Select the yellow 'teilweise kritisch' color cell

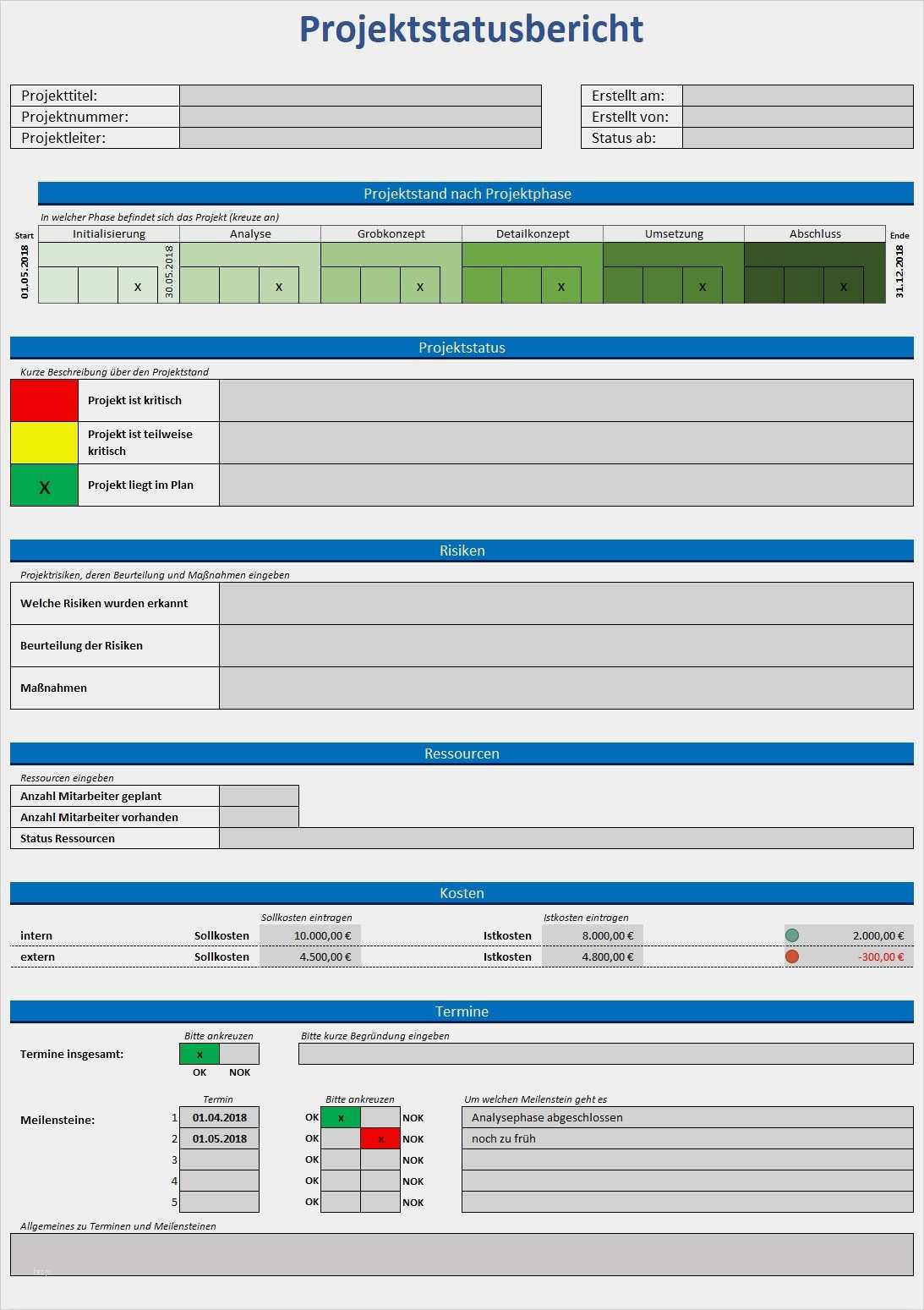point(44,442)
